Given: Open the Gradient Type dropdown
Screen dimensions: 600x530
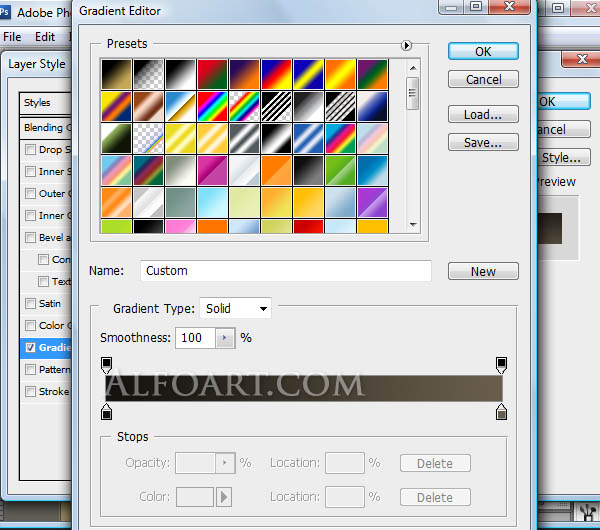Looking at the screenshot, I should pyautogui.click(x=235, y=308).
